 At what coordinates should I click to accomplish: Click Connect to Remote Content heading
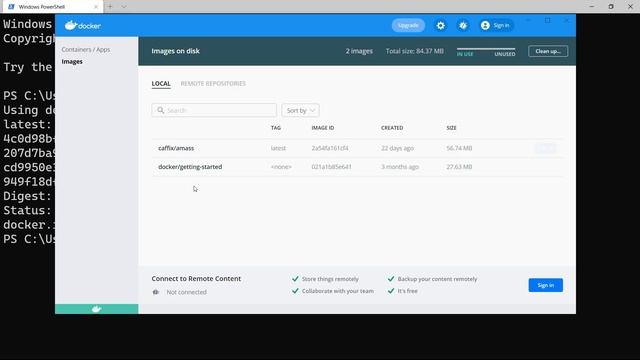[196, 278]
